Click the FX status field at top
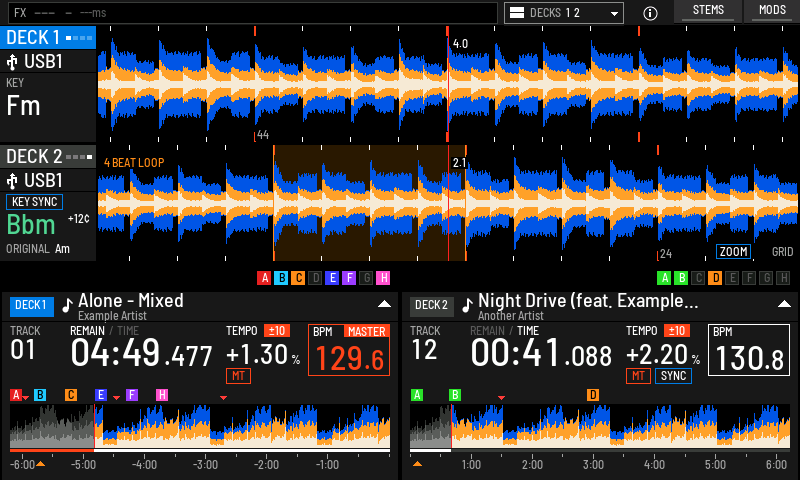Viewport: 800px width, 480px height. click(x=253, y=13)
